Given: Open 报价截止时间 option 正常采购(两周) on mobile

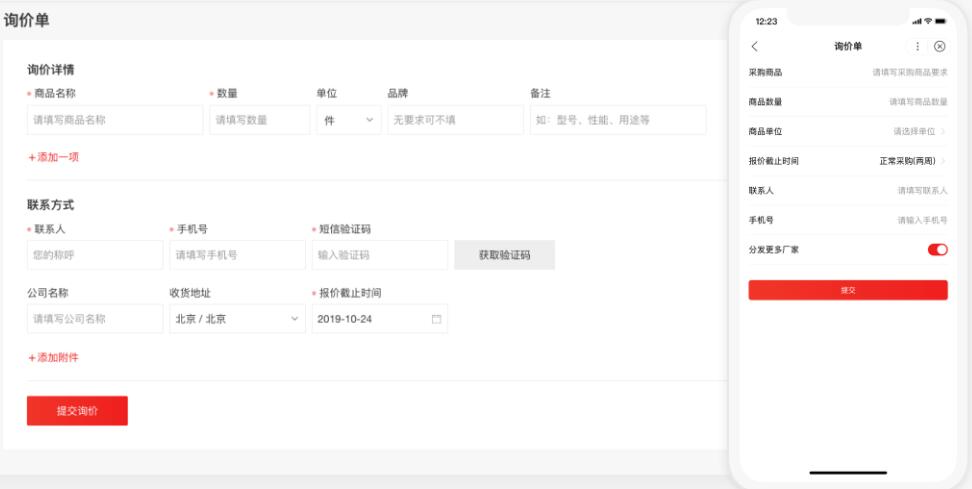Looking at the screenshot, I should tap(905, 160).
